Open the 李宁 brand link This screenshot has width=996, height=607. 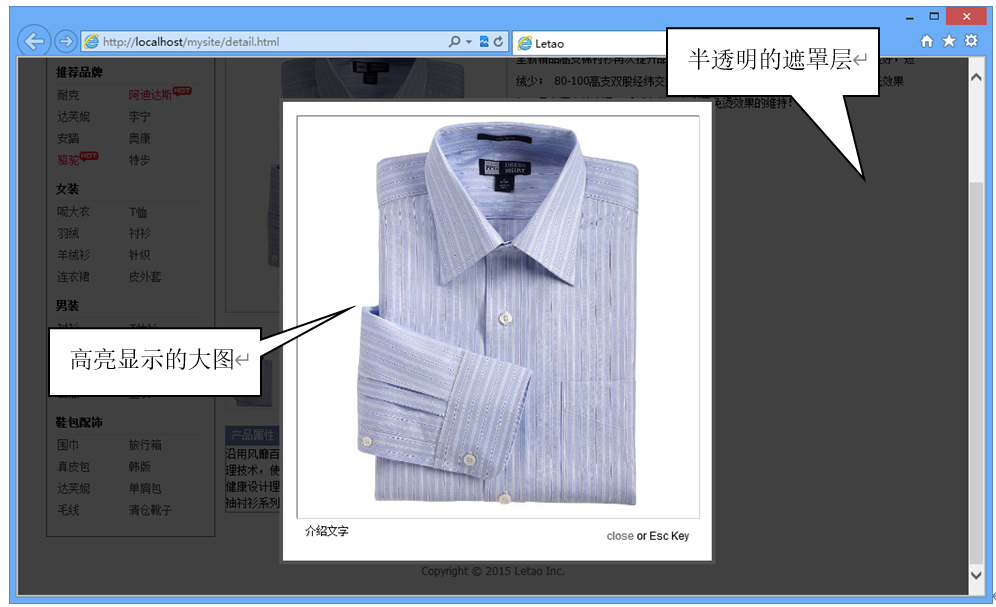click(140, 116)
